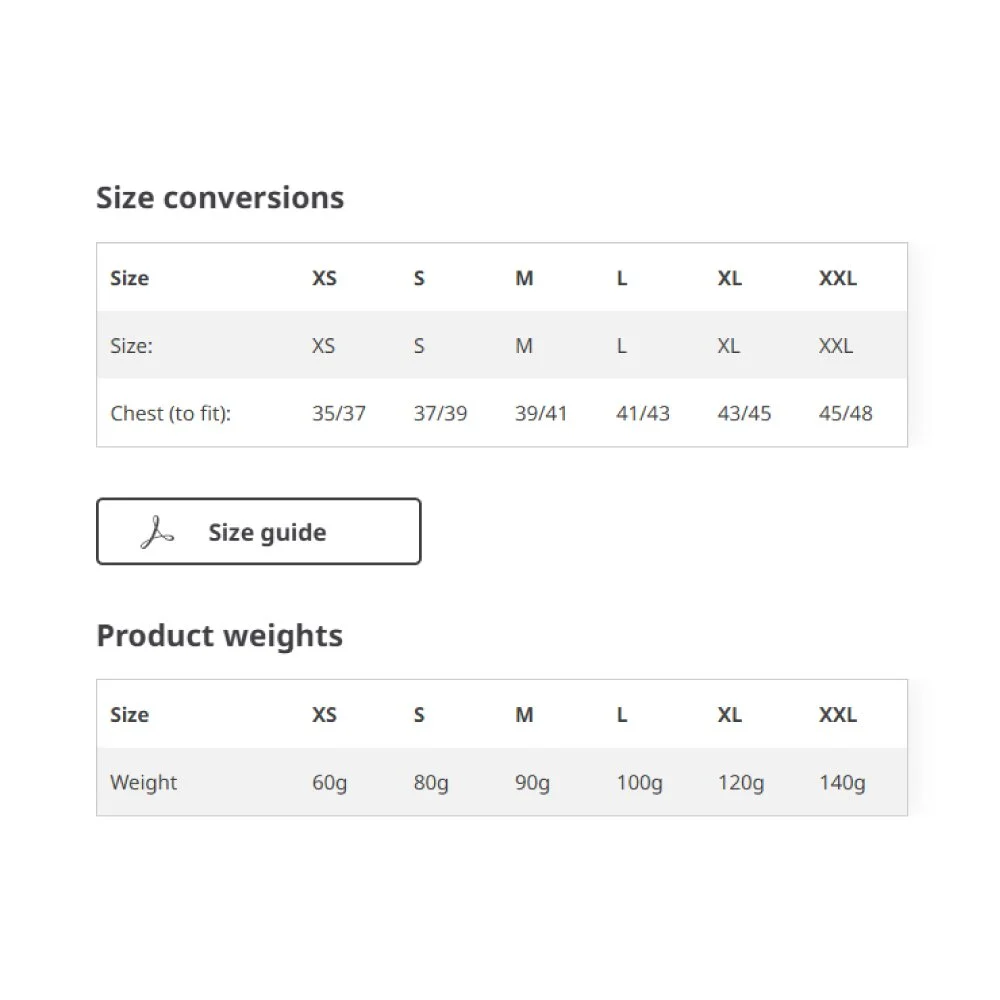
Task: Click the 90g weight cell
Action: click(532, 783)
